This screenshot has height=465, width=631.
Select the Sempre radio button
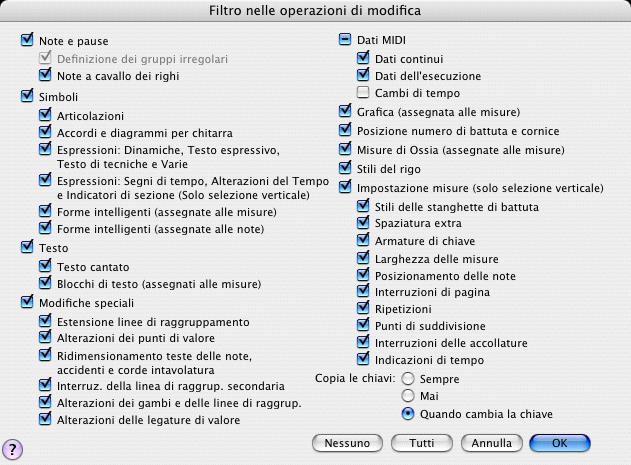coord(407,380)
